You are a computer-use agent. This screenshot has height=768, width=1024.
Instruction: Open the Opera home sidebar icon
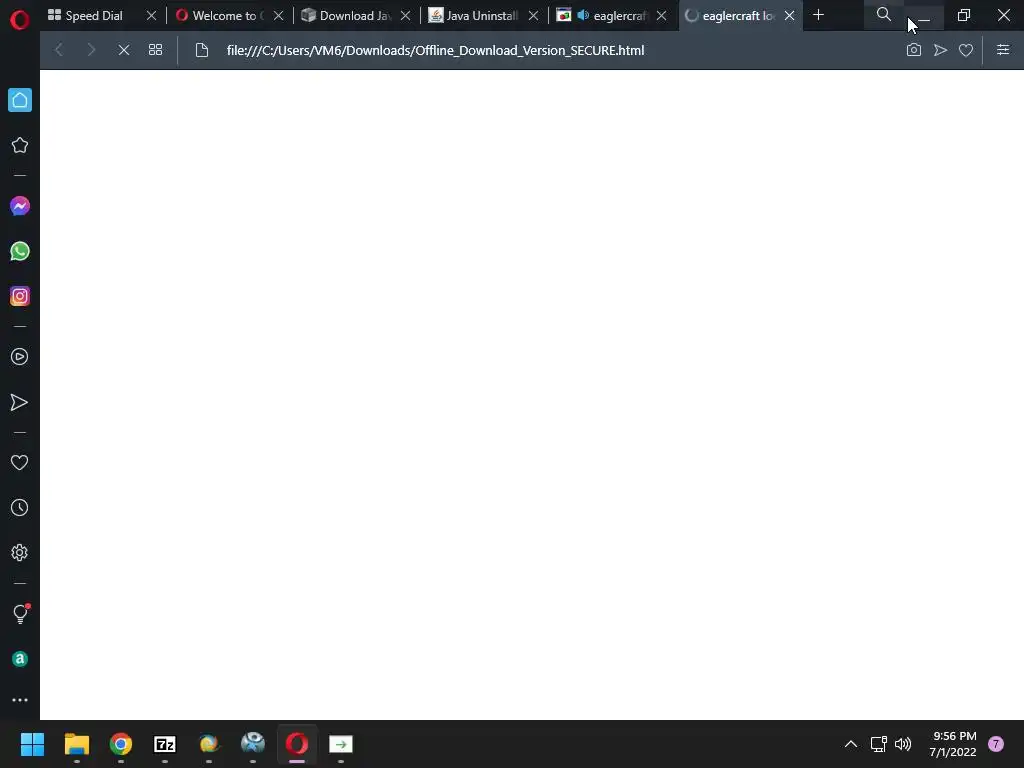[20, 100]
